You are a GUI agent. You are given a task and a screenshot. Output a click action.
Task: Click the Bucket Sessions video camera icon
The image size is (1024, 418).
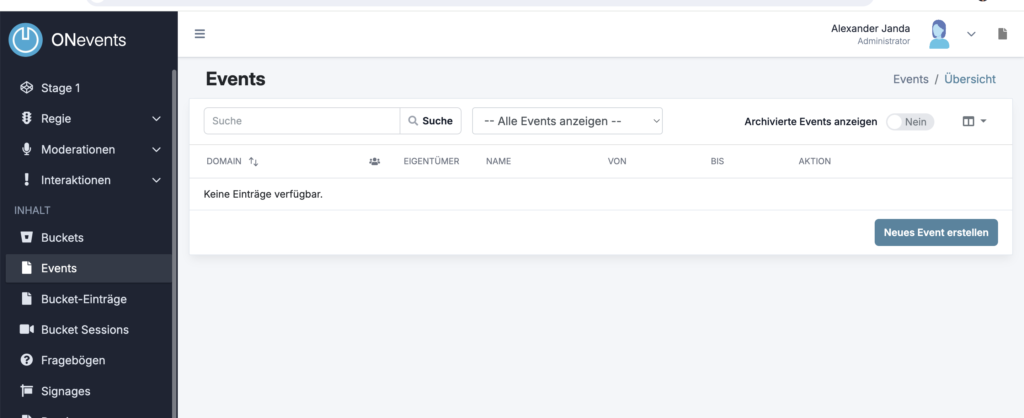tap(27, 329)
